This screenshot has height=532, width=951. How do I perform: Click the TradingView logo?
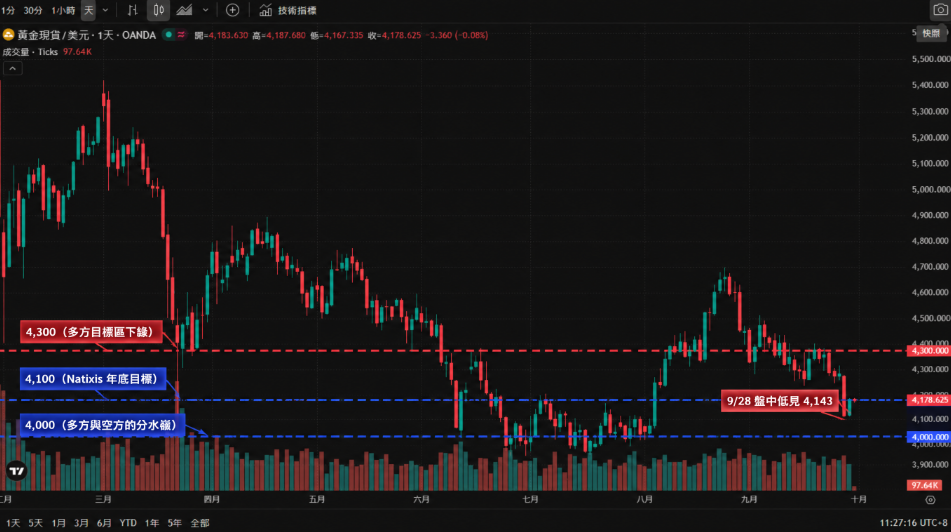(17, 471)
